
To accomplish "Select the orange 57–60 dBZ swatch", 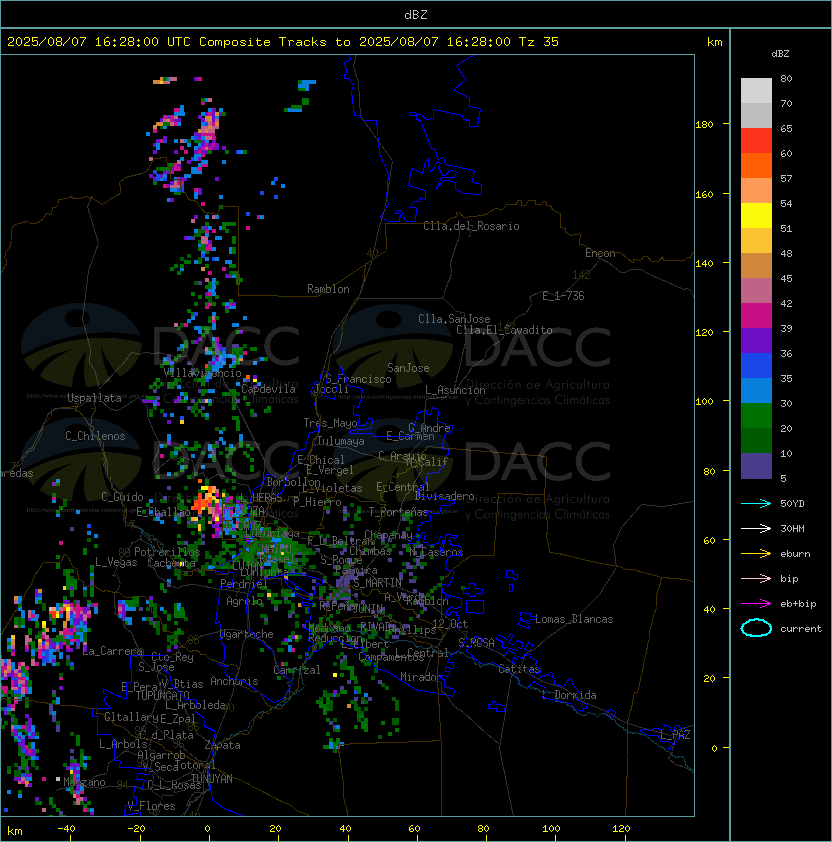I will click(756, 166).
